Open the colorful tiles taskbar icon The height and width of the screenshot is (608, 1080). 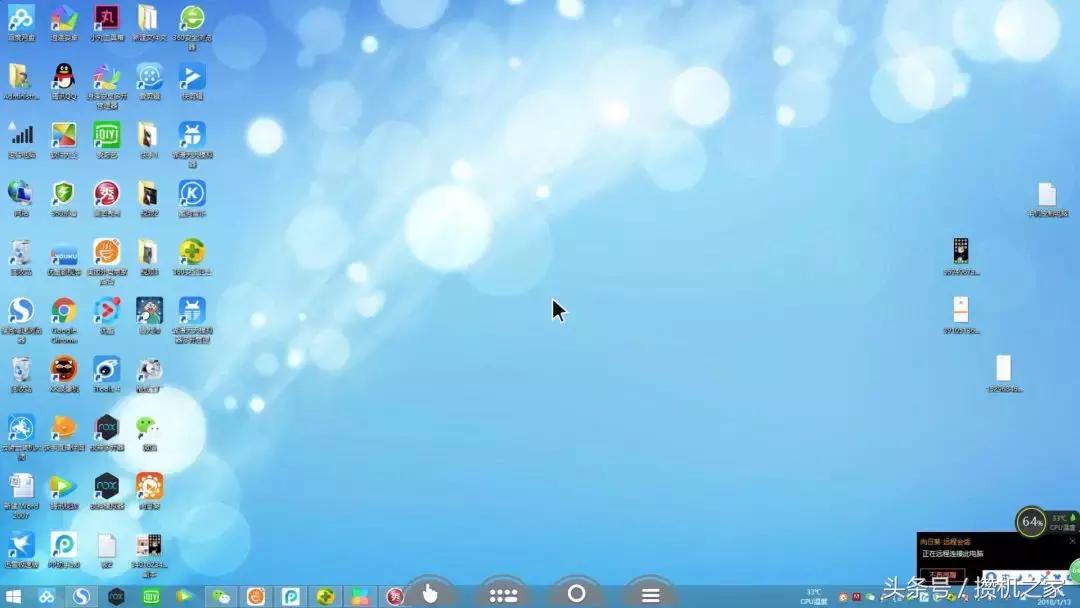pos(360,596)
